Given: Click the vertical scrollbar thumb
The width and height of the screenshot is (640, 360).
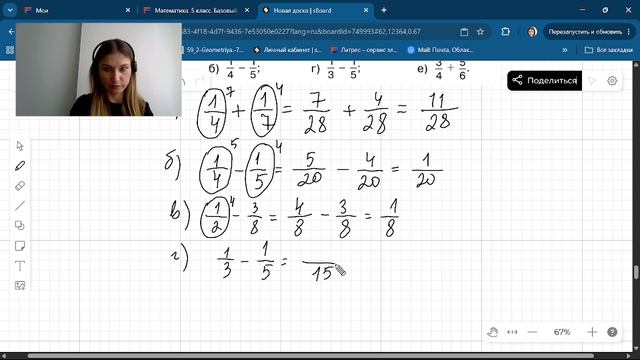Looking at the screenshot, I should click(636, 272).
